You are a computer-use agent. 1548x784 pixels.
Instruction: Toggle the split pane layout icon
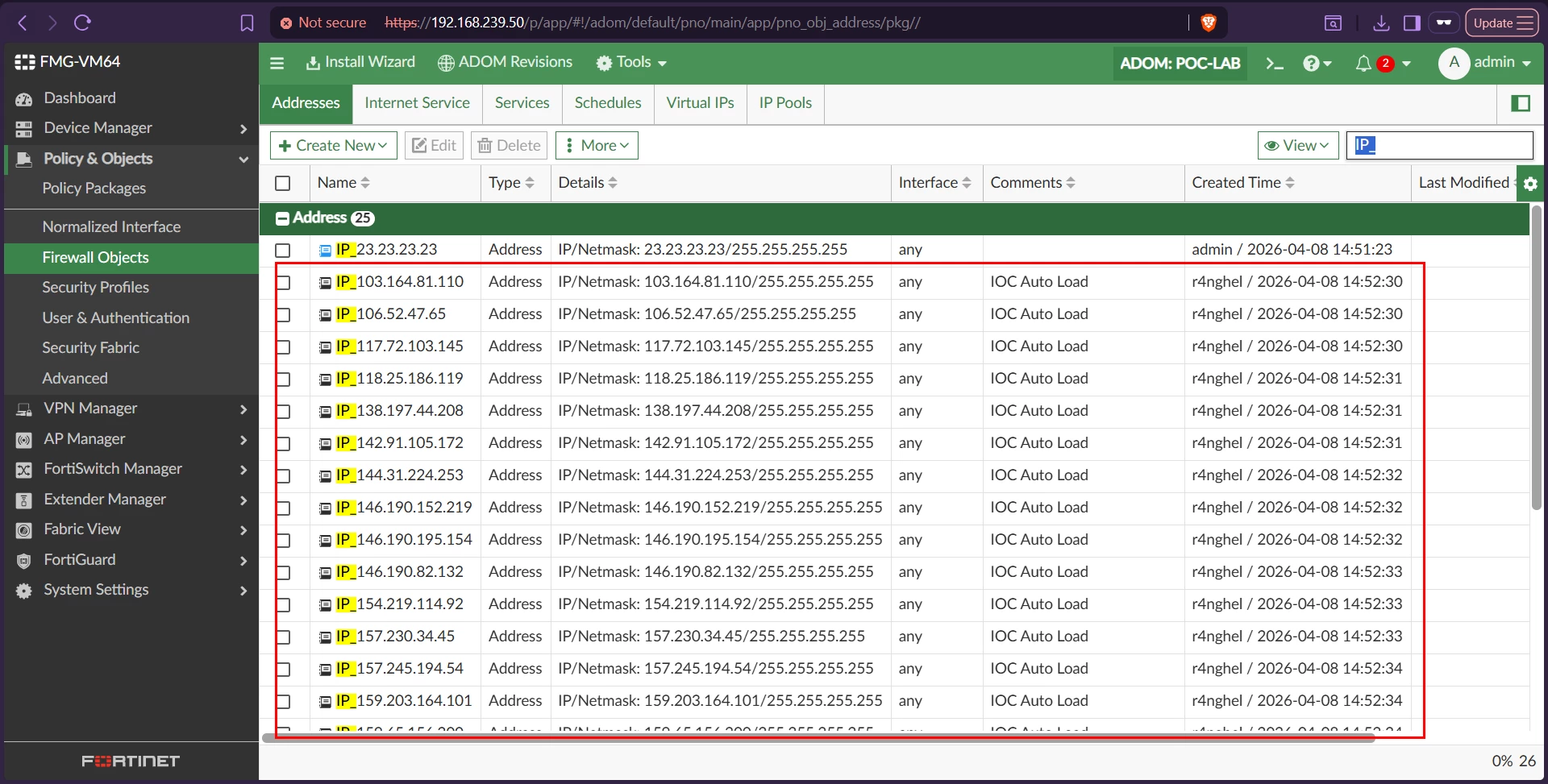point(1521,103)
